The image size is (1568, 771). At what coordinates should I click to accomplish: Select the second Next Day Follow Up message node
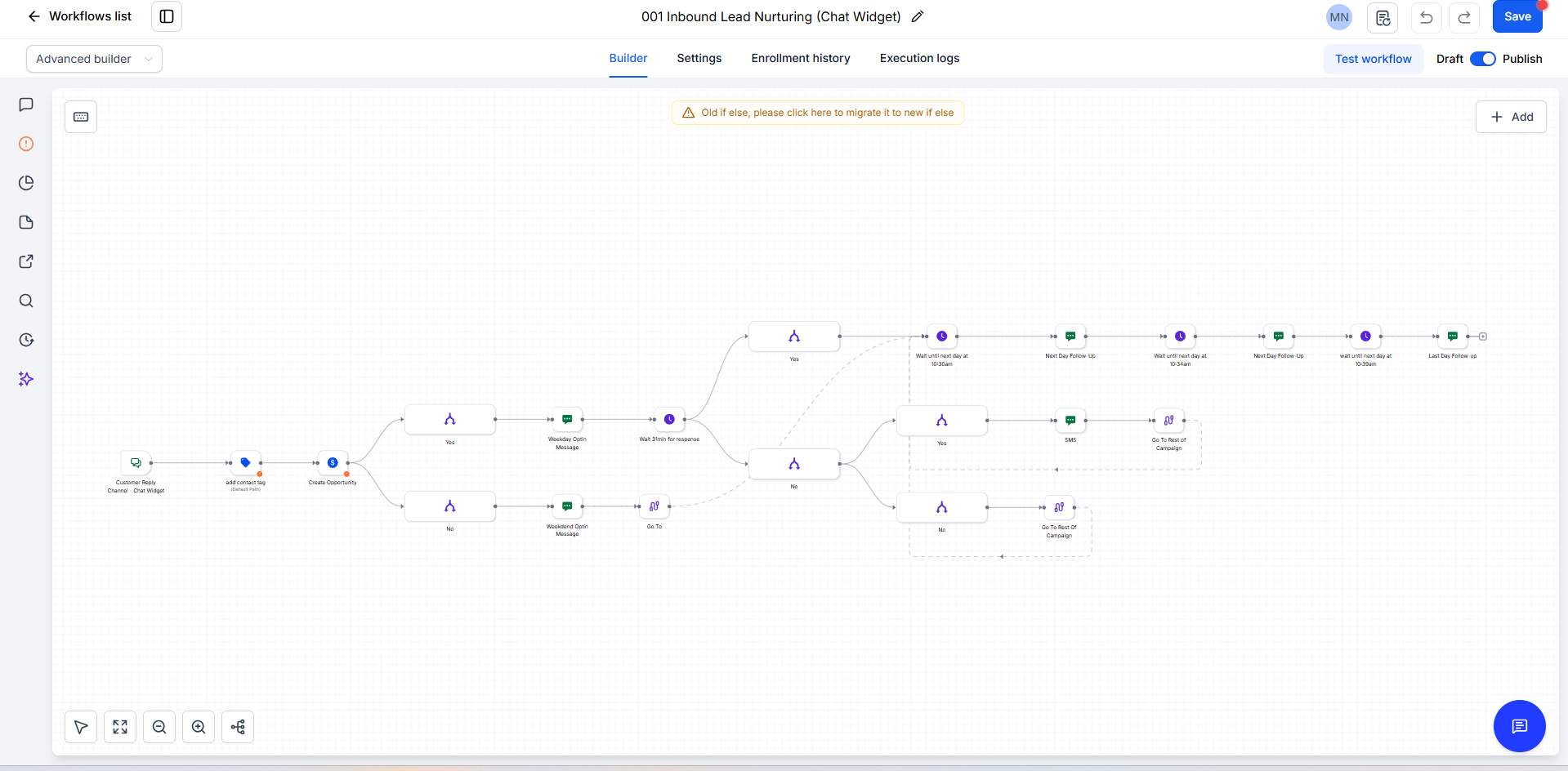point(1279,336)
